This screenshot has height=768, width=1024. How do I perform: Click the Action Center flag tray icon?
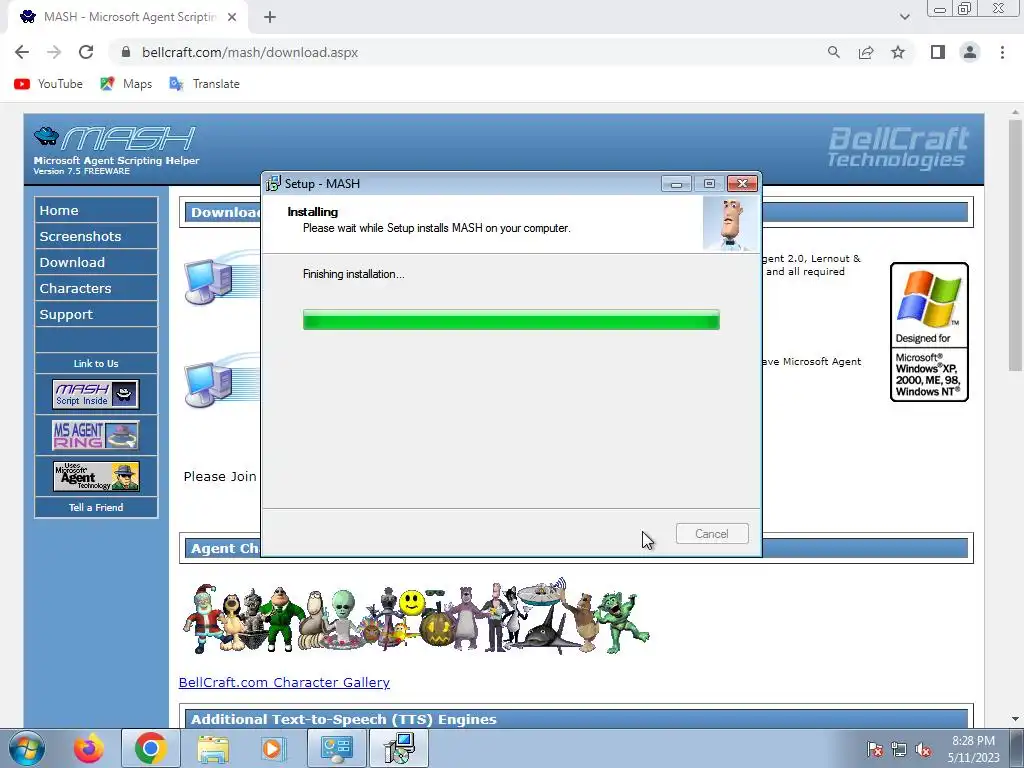[x=874, y=750]
